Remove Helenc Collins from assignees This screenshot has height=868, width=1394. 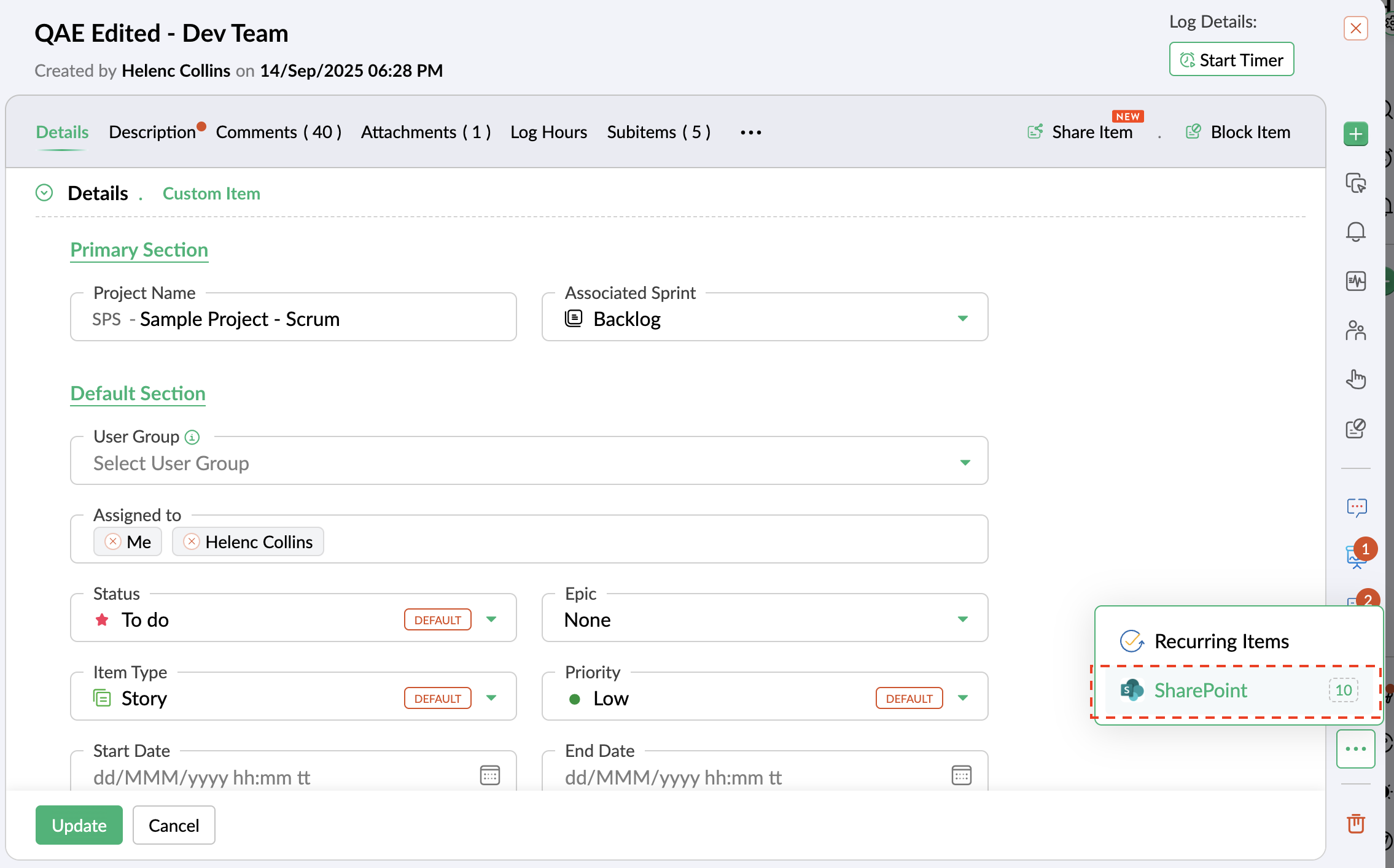tap(192, 541)
